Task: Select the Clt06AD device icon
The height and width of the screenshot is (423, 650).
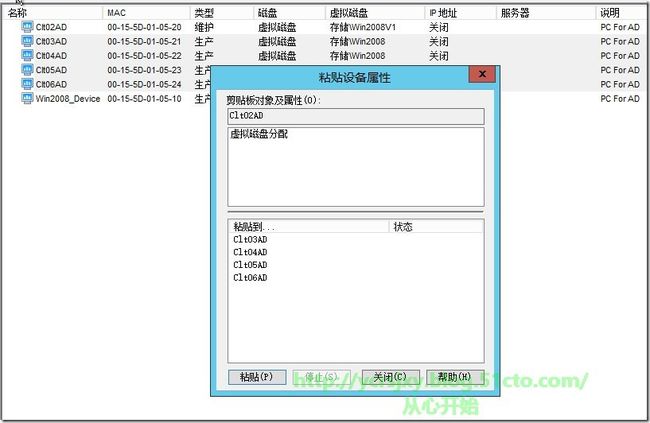Action: point(27,85)
